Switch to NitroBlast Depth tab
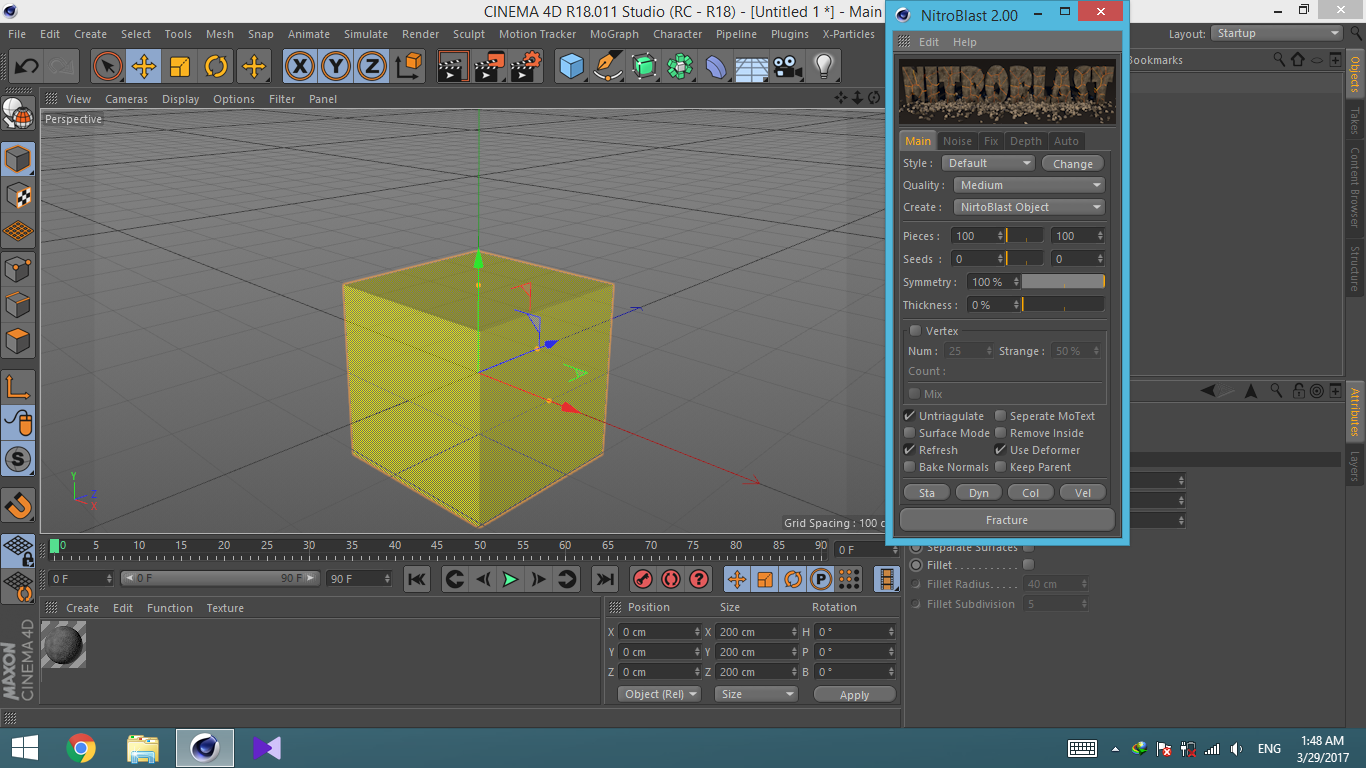 (1025, 141)
